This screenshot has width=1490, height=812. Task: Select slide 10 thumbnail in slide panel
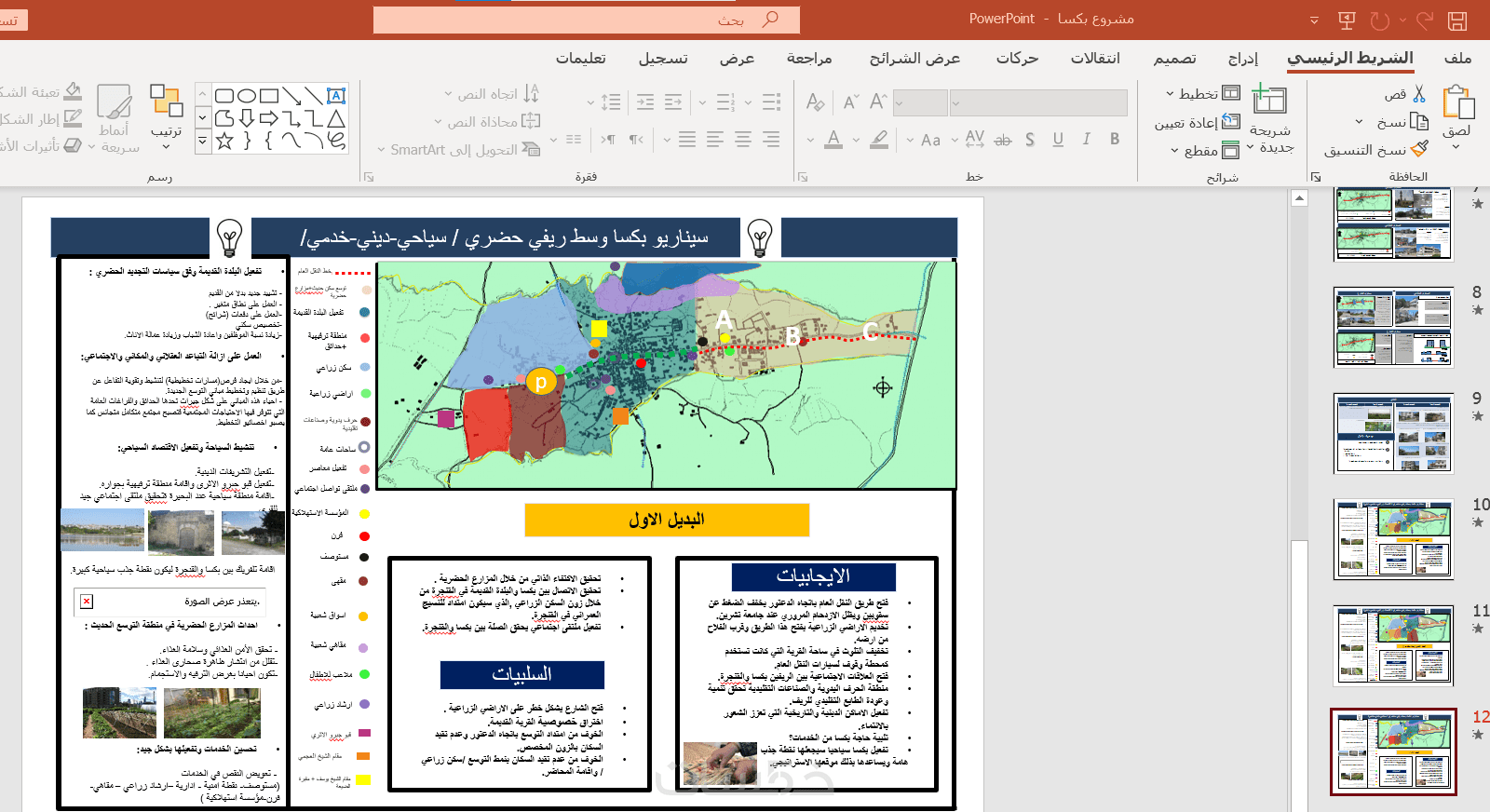click(1393, 538)
